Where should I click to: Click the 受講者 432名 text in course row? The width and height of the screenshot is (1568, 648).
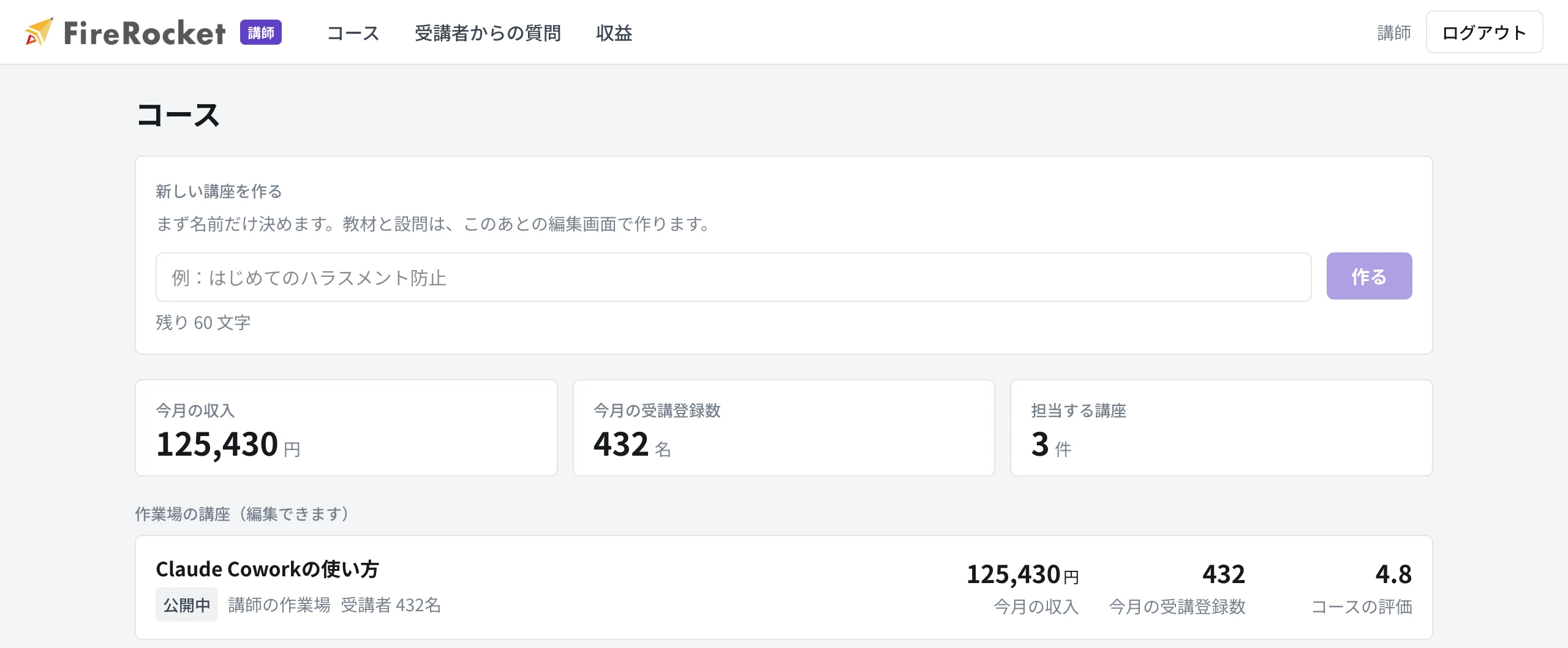pos(391,605)
